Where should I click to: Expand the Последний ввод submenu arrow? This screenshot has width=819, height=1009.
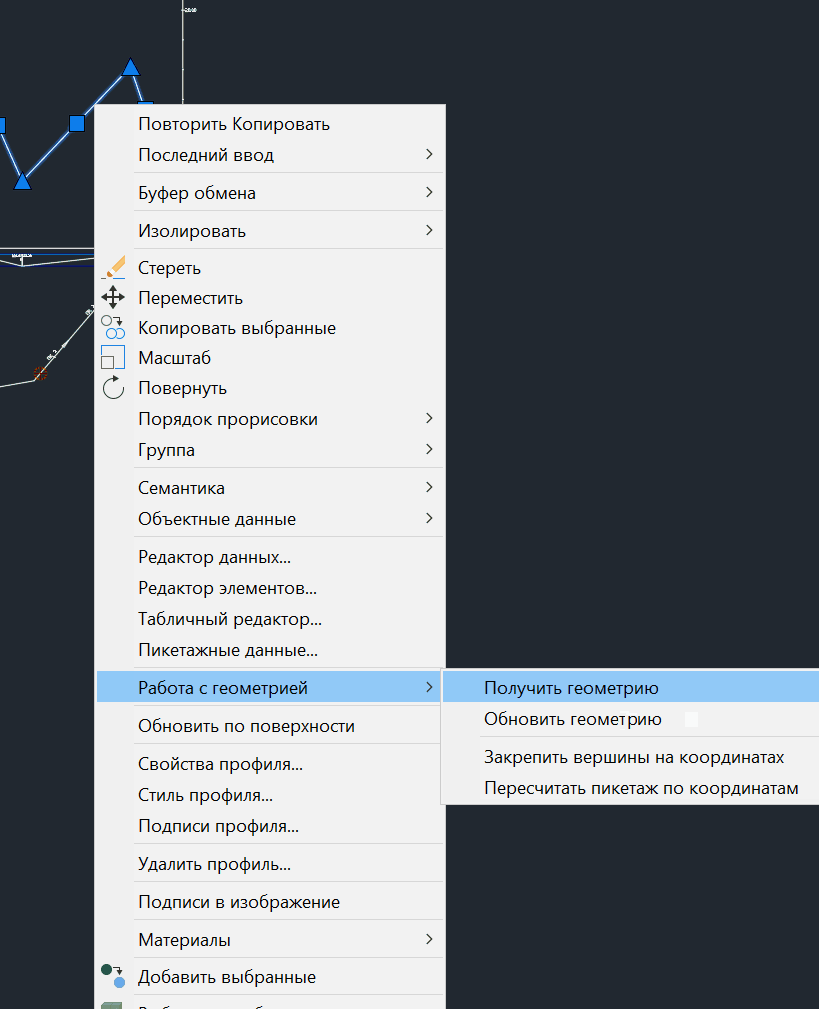click(x=429, y=155)
